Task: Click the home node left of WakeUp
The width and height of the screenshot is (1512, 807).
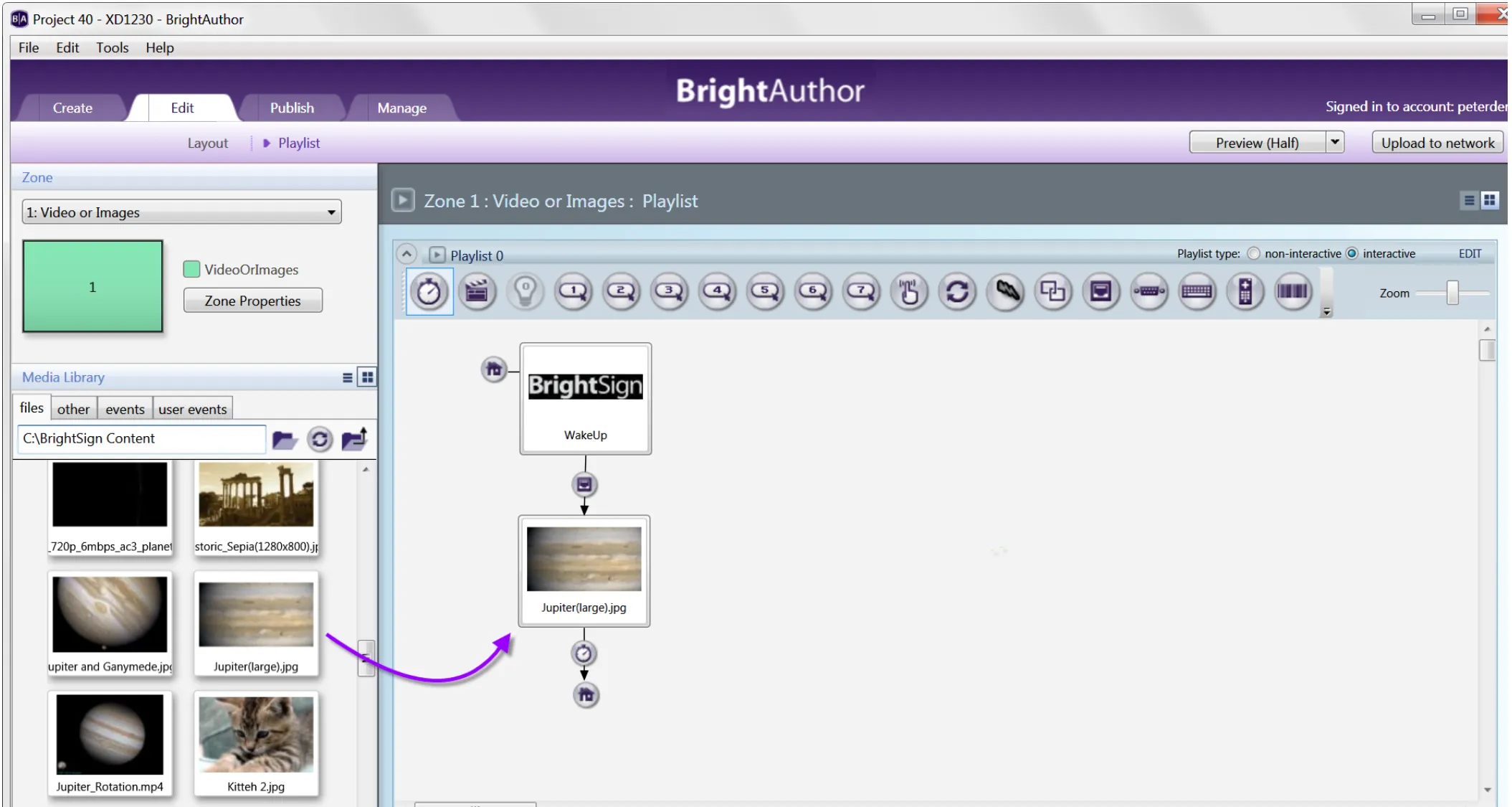Action: click(494, 370)
